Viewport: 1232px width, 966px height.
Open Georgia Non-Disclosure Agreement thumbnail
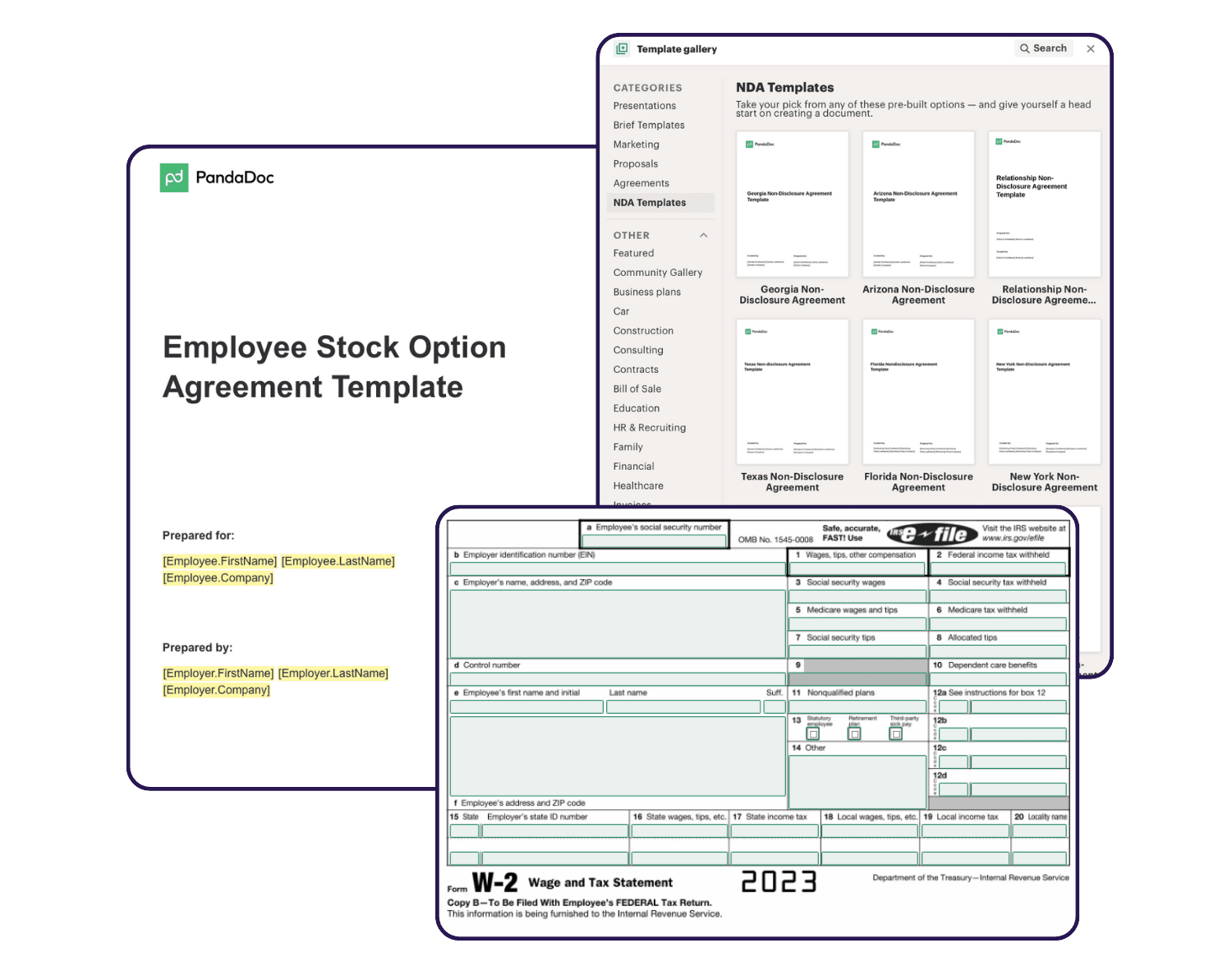(792, 204)
